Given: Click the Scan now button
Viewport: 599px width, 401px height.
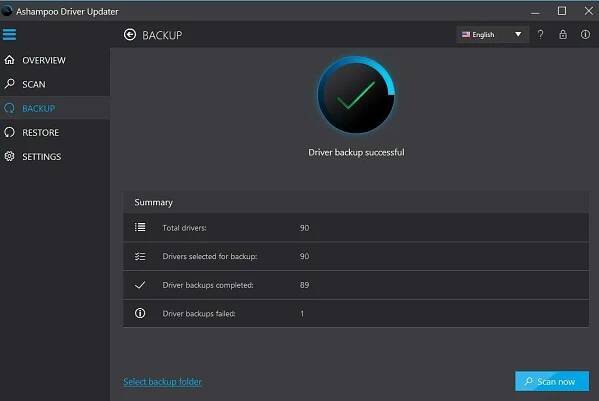Looking at the screenshot, I should click(552, 381).
